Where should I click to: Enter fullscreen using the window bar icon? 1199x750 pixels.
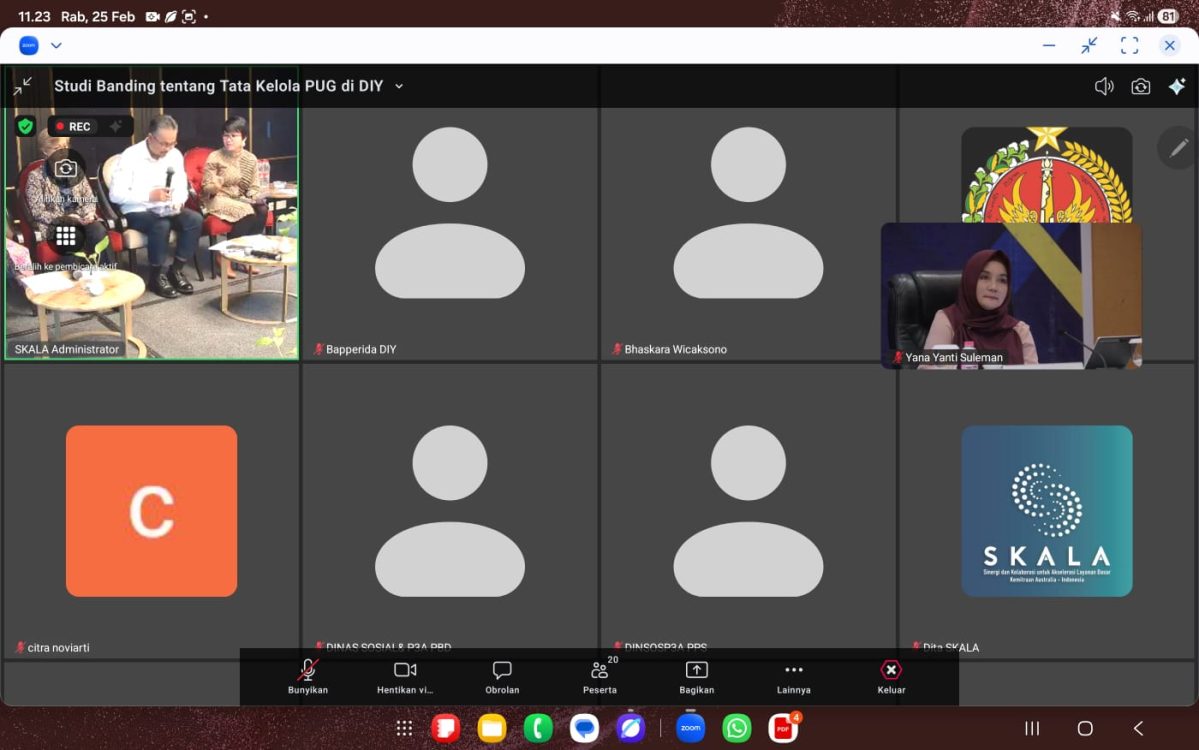(1129, 45)
